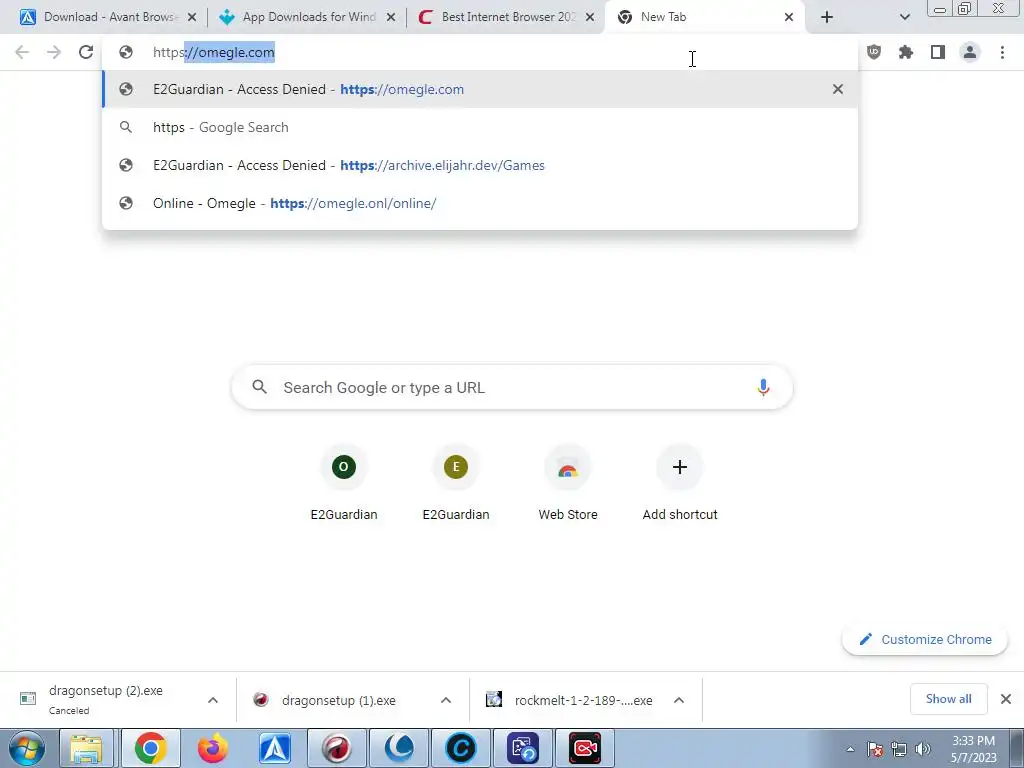Click the Customize Chrome button
The width and height of the screenshot is (1024, 768).
pos(925,639)
